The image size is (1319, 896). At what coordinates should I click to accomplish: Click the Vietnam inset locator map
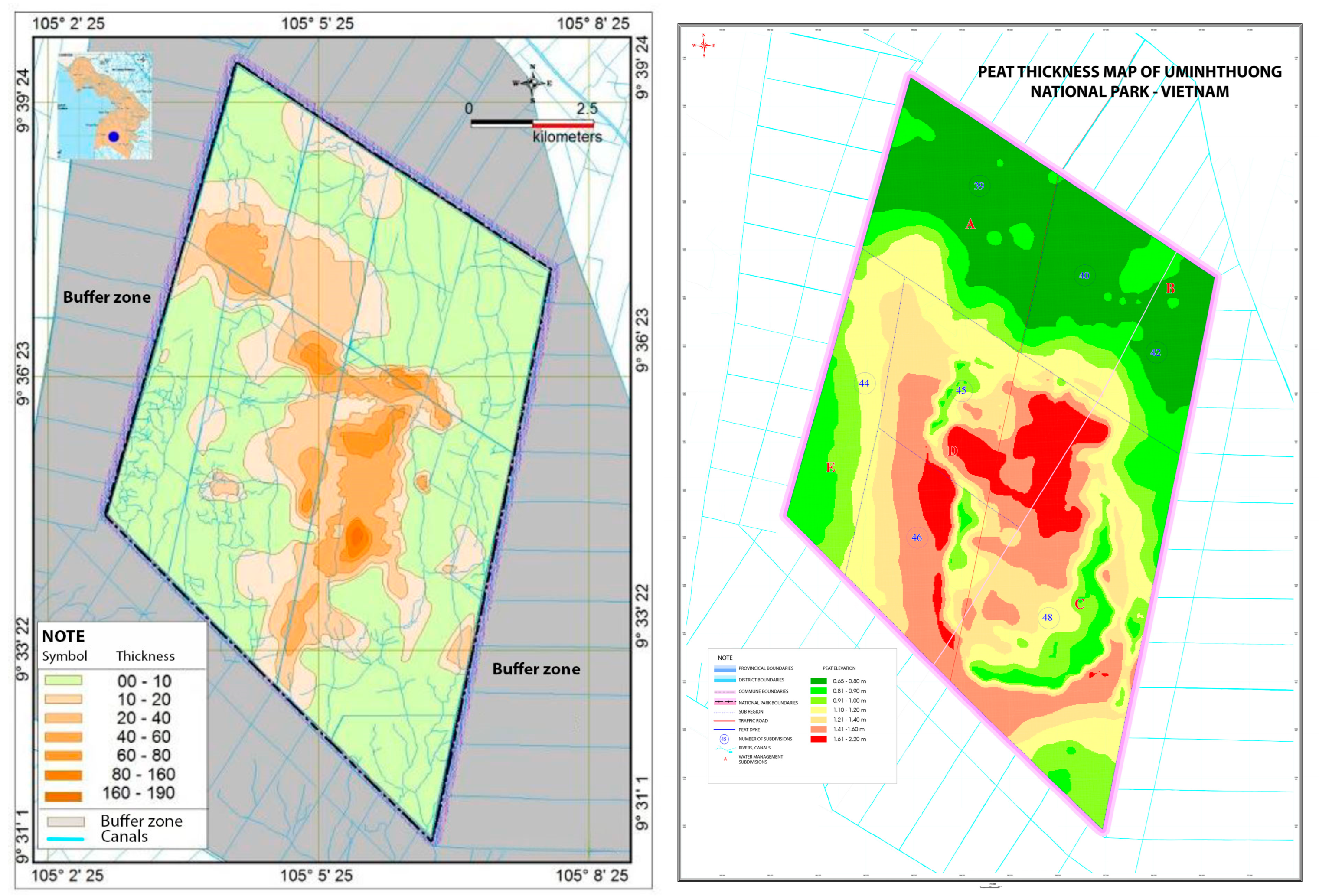(x=104, y=106)
